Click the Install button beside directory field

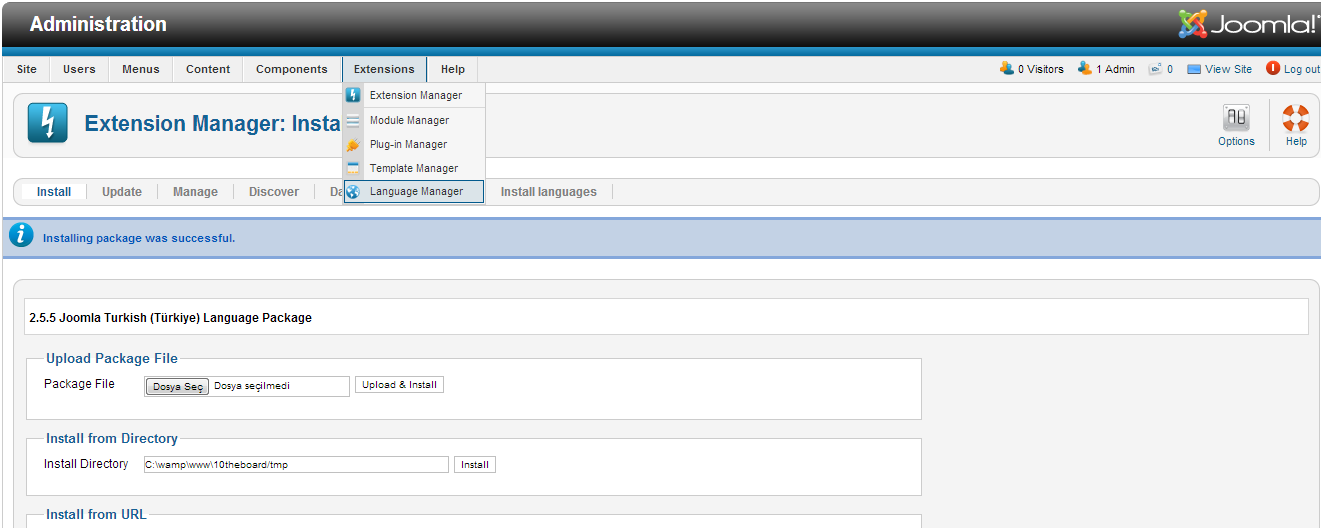tap(475, 465)
